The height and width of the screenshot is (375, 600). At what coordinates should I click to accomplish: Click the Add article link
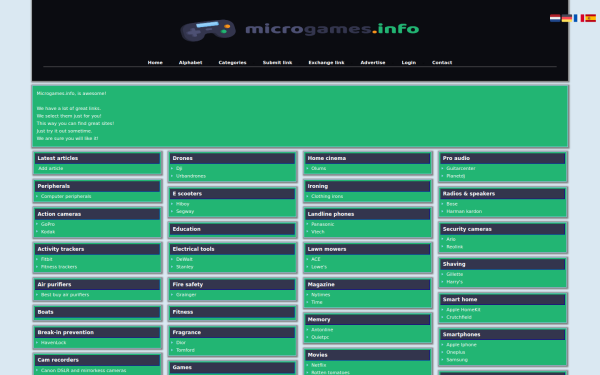tap(51, 168)
